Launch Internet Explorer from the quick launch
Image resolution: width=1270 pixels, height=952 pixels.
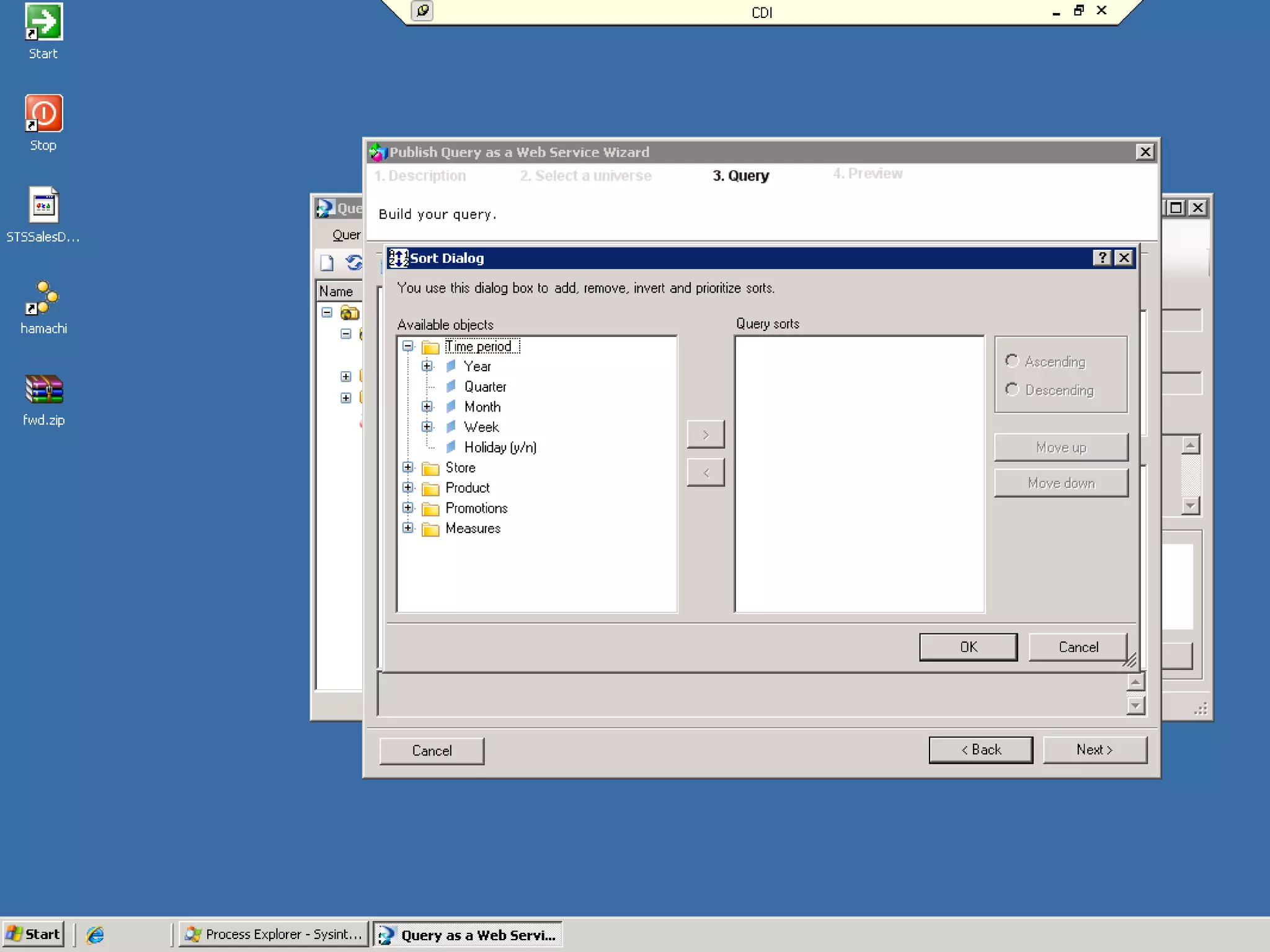[x=95, y=935]
